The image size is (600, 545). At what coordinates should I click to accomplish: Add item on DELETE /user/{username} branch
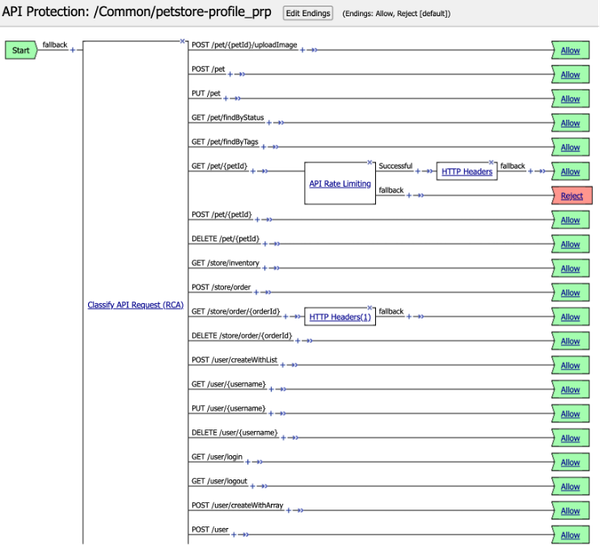pos(283,438)
